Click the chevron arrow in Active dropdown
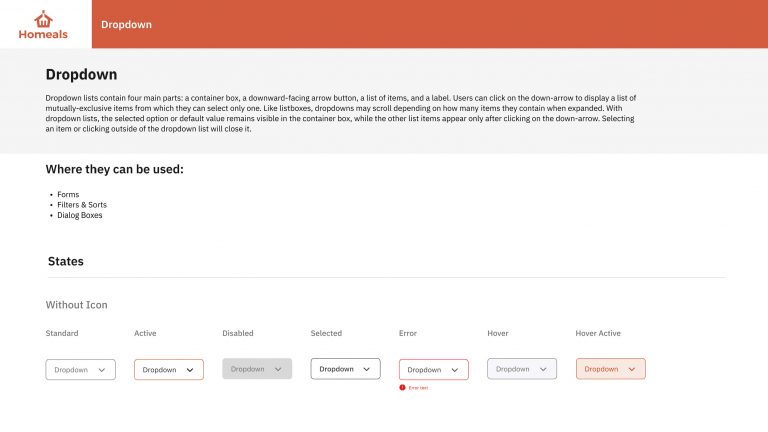 (190, 370)
